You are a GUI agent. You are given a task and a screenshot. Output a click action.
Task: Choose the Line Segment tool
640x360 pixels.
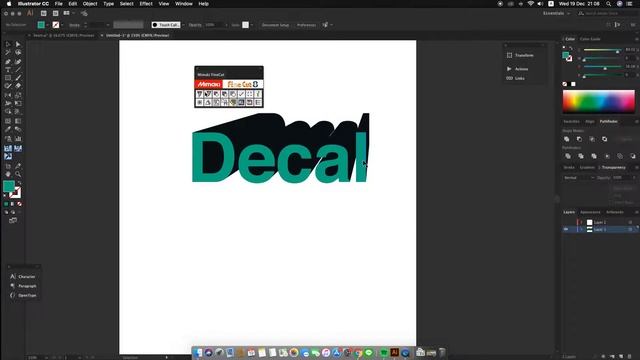18,70
